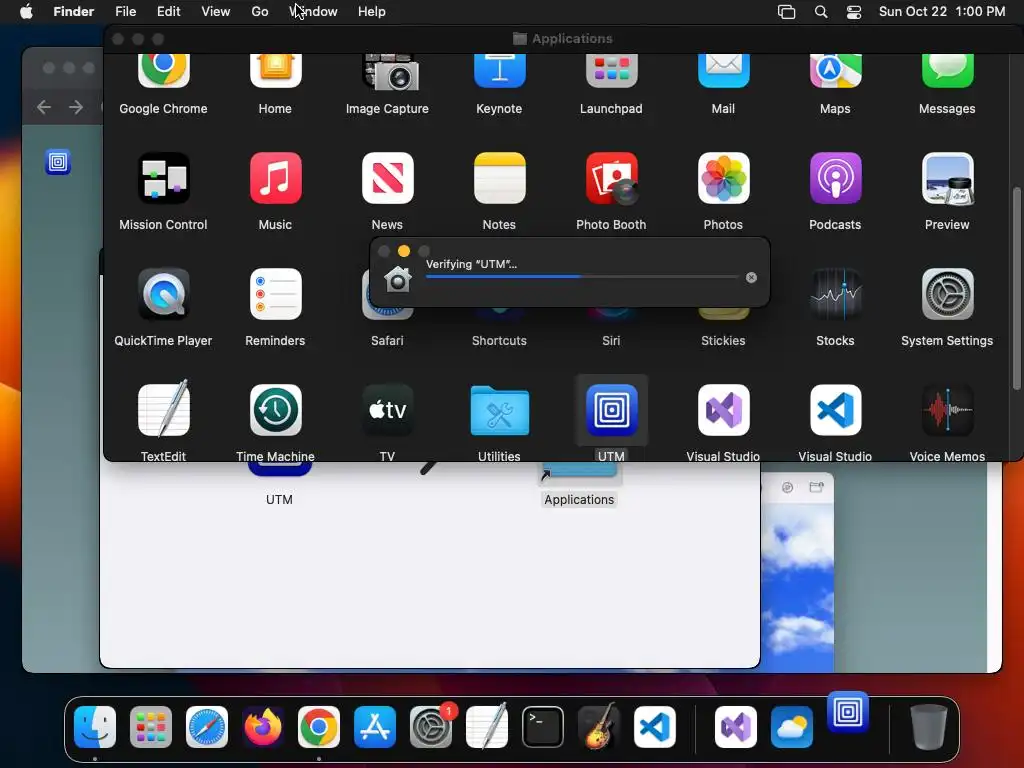Select the Photo Booth app icon
1024x768 pixels.
tap(611, 178)
